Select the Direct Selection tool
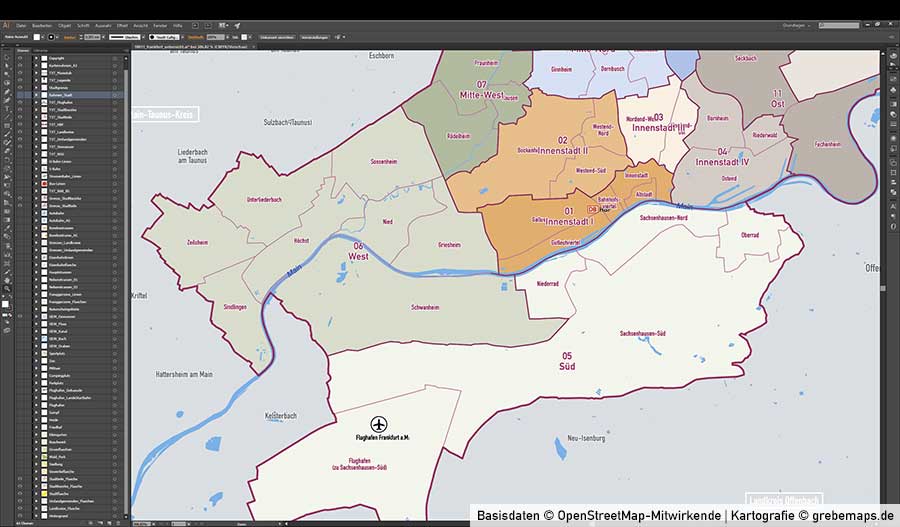 click(x=7, y=65)
